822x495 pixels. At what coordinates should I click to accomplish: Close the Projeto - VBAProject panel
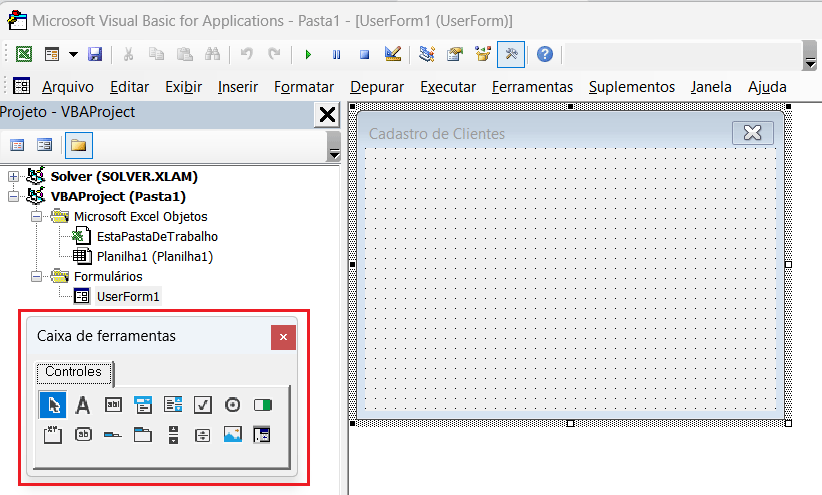coord(327,115)
